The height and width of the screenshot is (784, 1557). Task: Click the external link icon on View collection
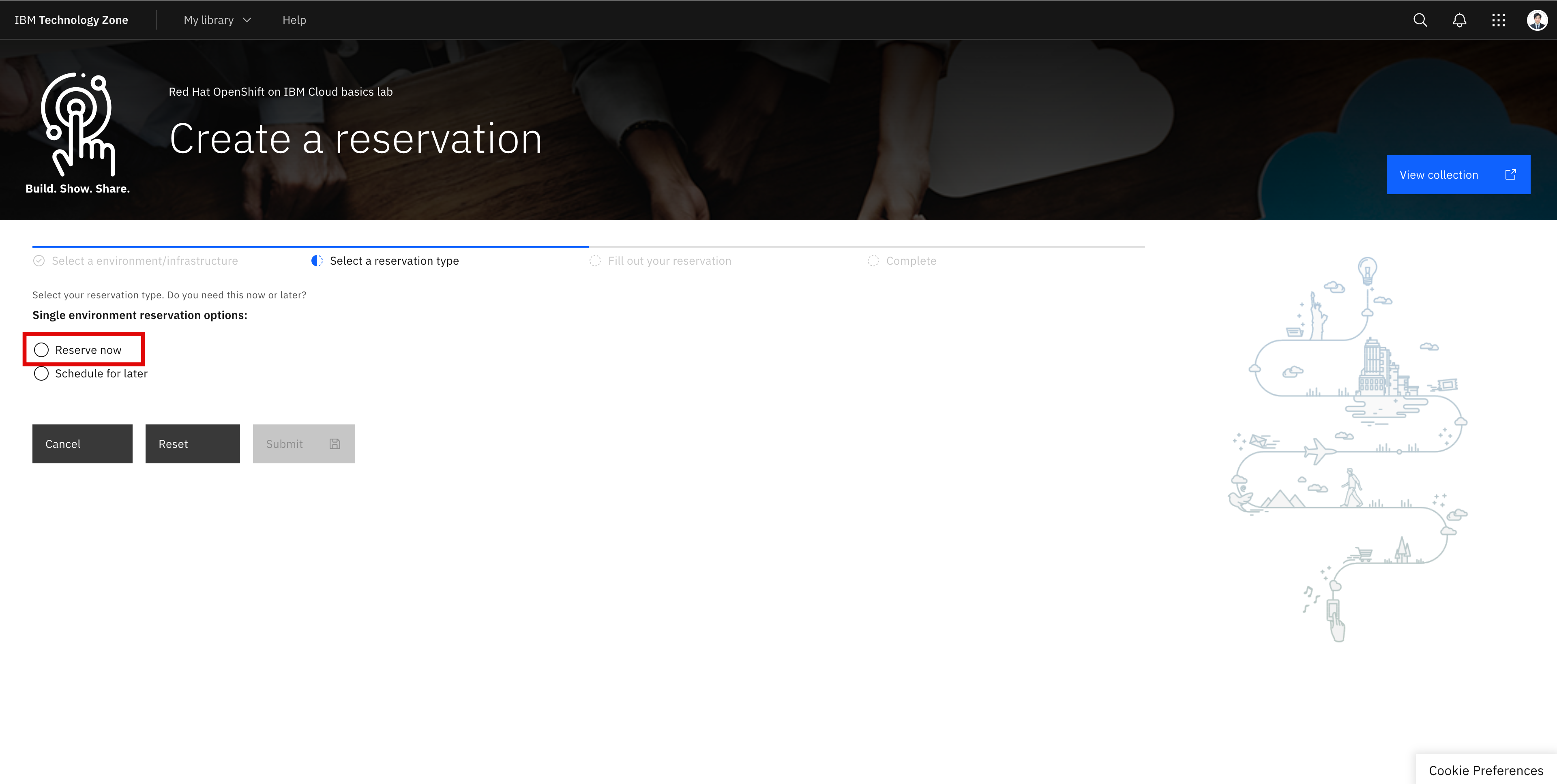(1510, 175)
